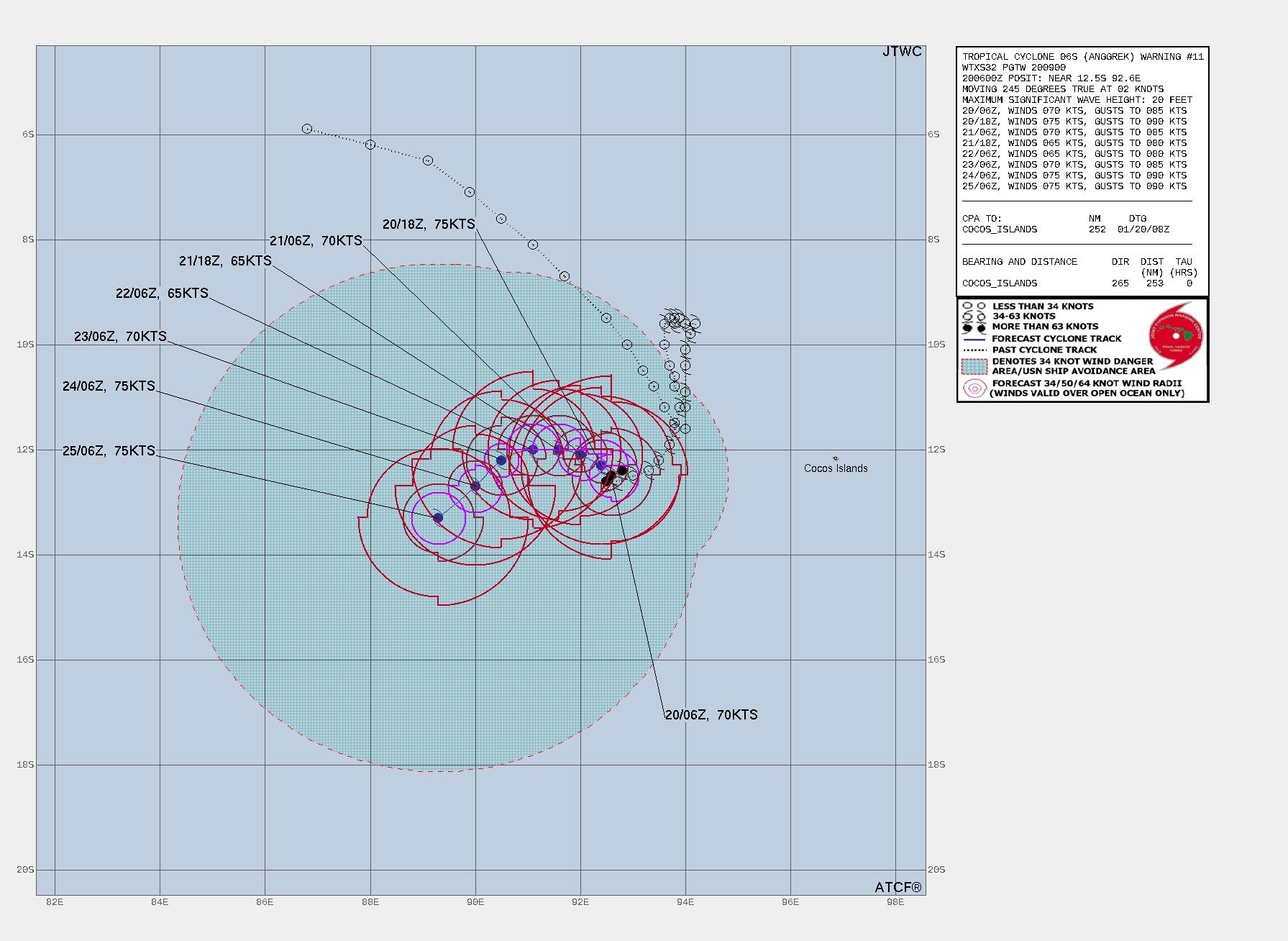The height and width of the screenshot is (941, 1288).
Task: Click the 'MORE THAN 63 KNOTS' legend text
Action: coord(1045,327)
